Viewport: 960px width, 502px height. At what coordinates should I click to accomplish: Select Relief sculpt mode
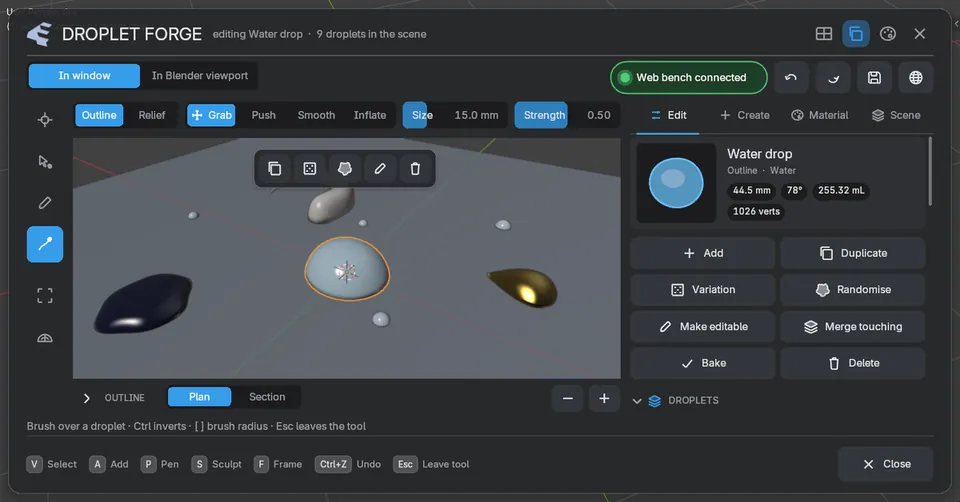pyautogui.click(x=152, y=115)
